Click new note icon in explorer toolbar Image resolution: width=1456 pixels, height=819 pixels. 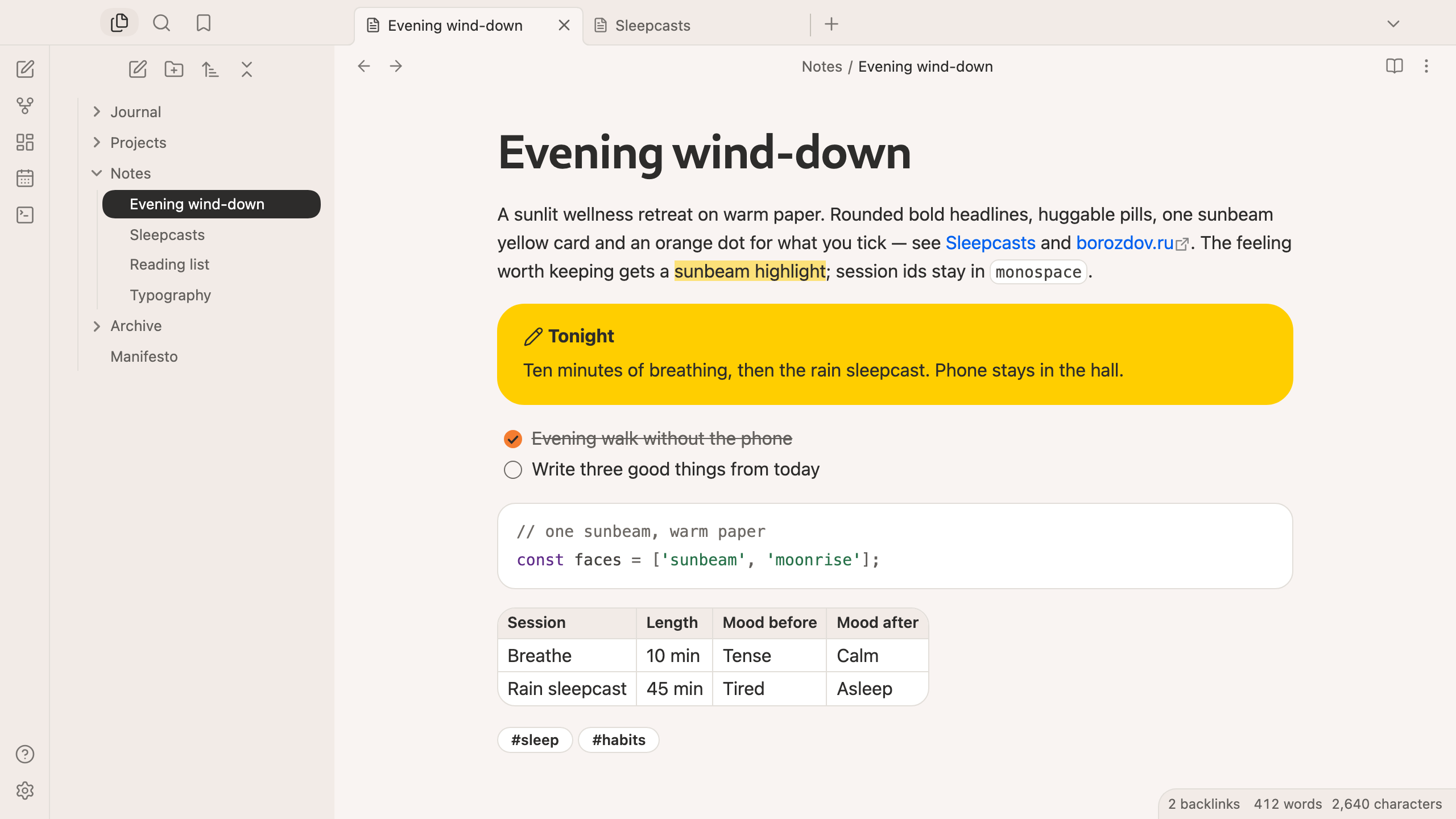coord(138,69)
